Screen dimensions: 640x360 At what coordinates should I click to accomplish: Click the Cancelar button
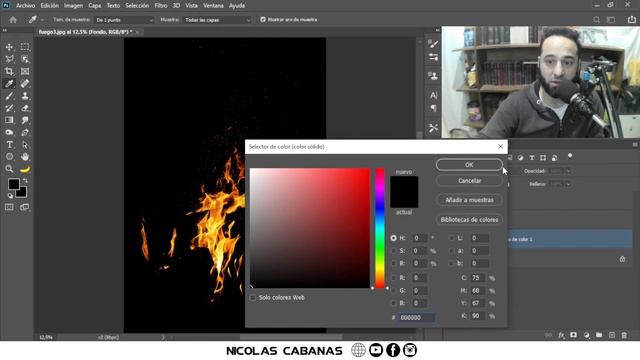click(x=469, y=180)
